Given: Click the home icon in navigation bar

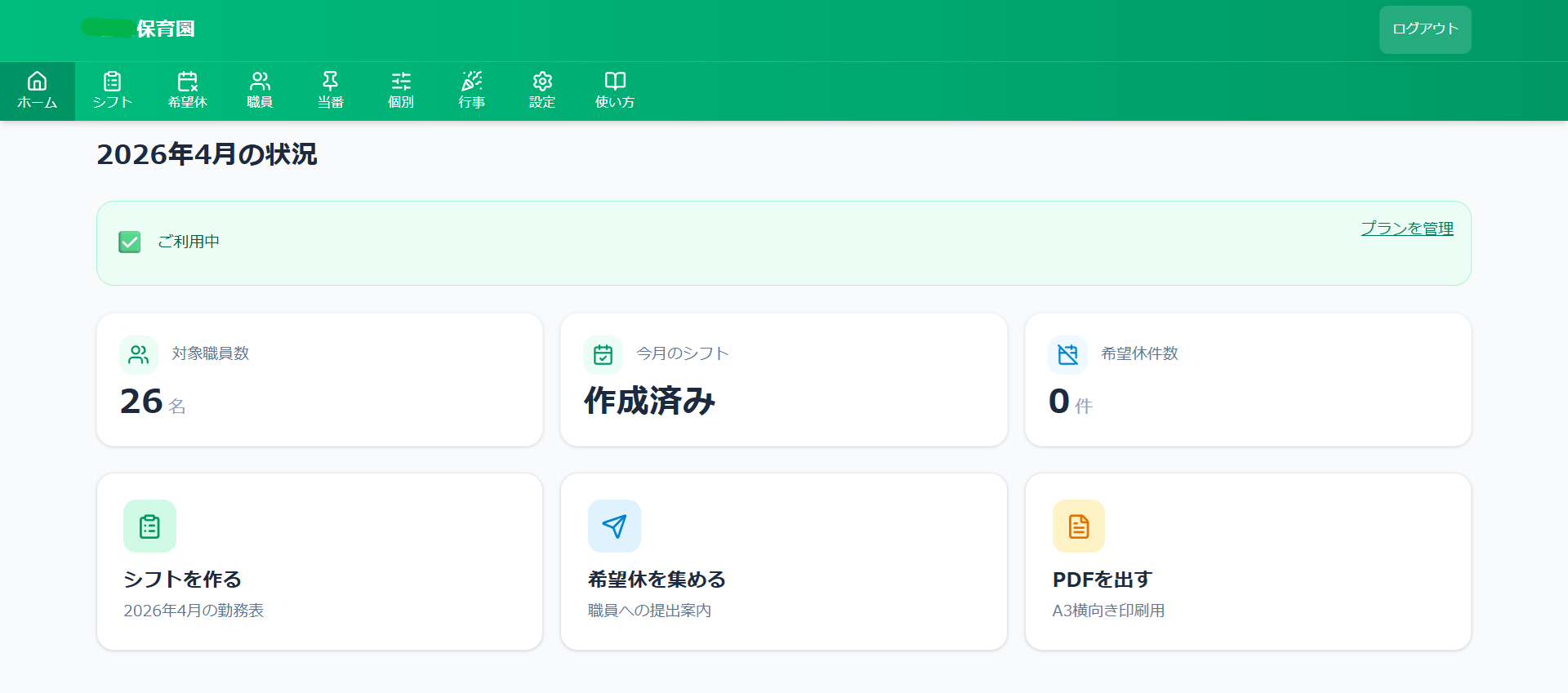Looking at the screenshot, I should [x=37, y=81].
